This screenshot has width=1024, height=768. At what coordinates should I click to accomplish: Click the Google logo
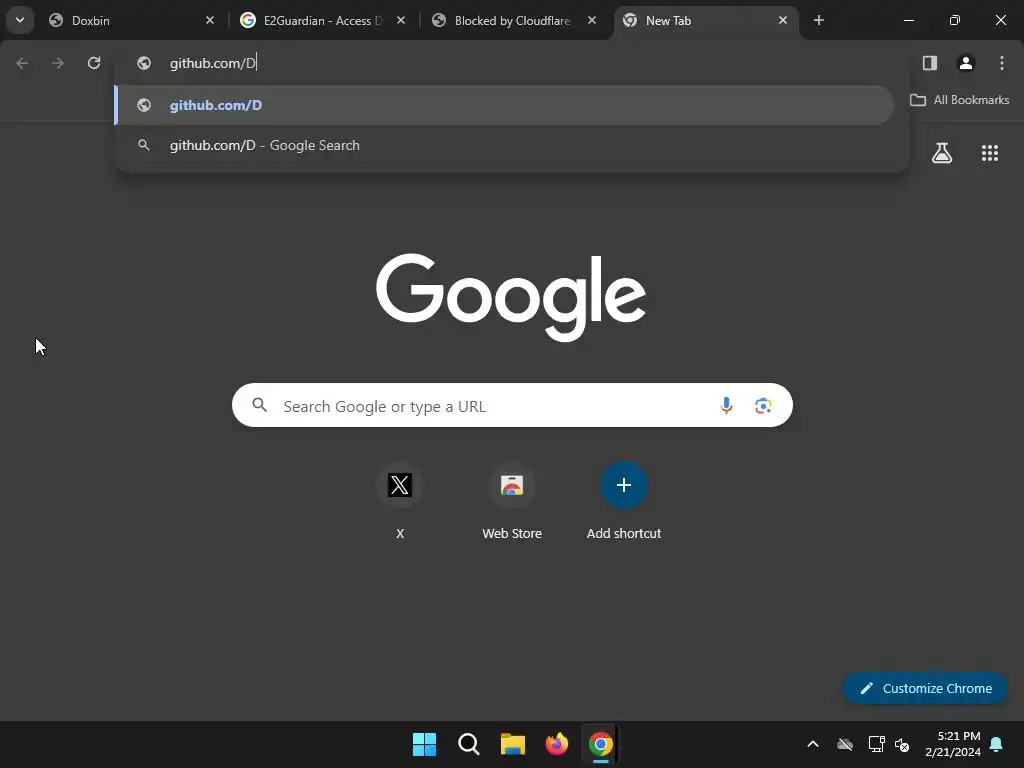tap(511, 297)
